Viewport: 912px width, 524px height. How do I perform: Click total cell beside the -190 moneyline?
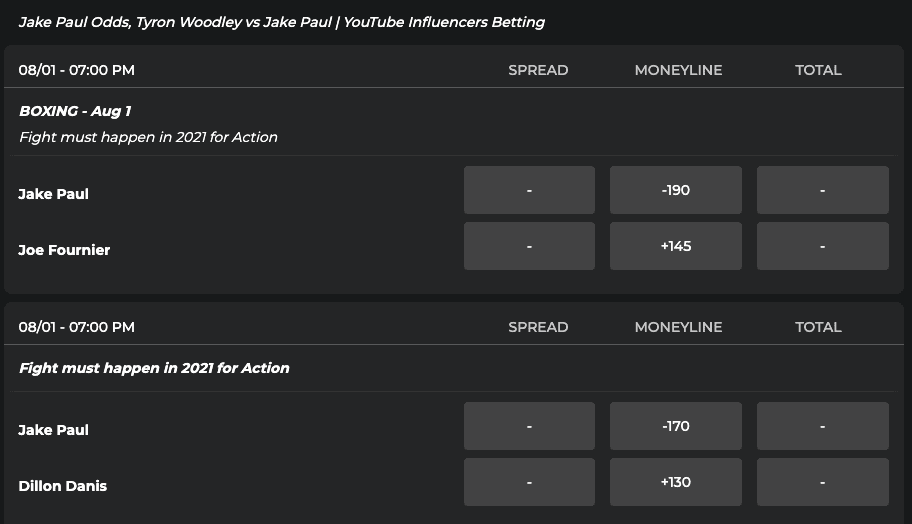(x=822, y=190)
